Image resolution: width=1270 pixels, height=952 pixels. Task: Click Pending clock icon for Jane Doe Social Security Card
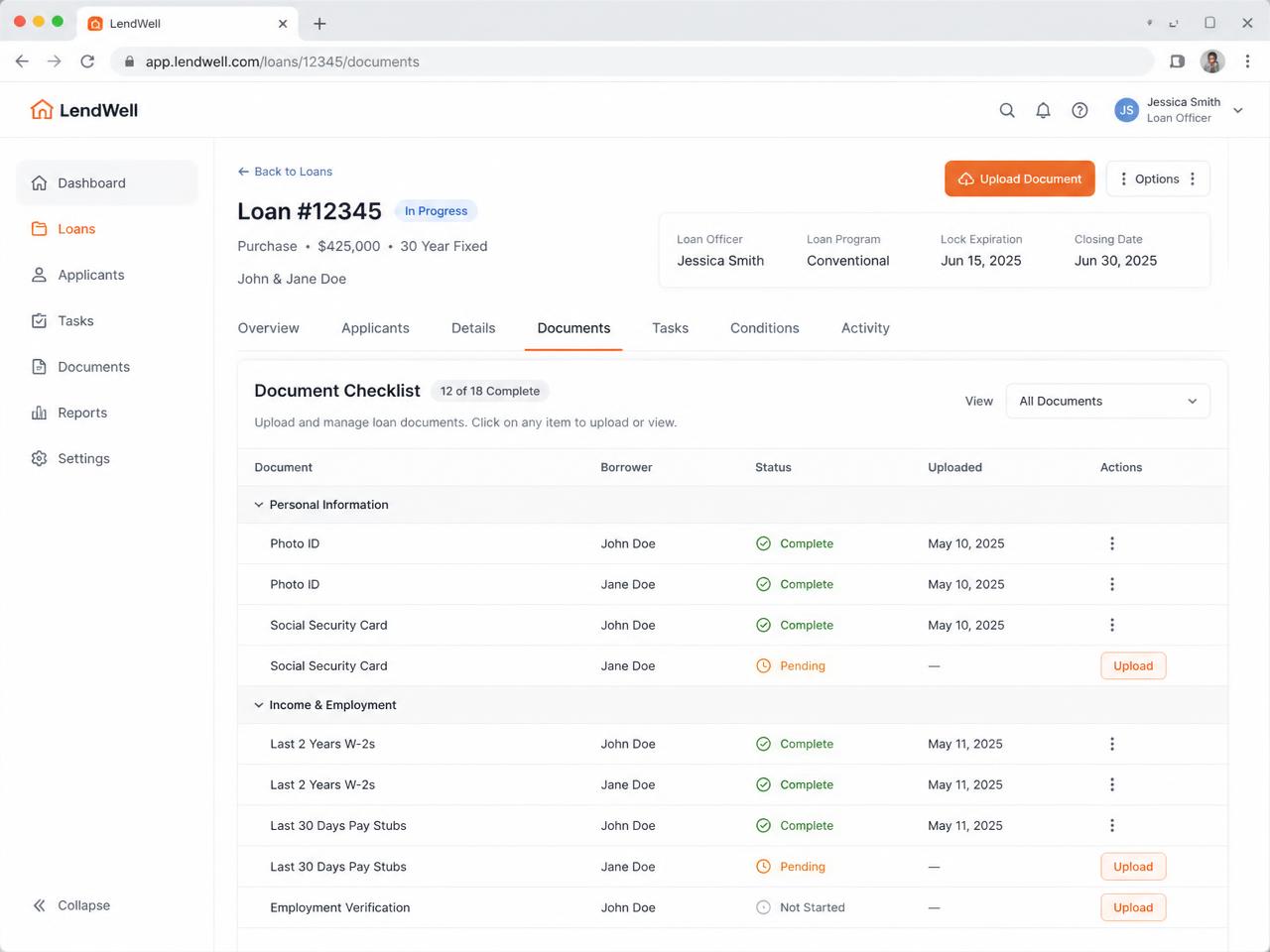point(763,665)
